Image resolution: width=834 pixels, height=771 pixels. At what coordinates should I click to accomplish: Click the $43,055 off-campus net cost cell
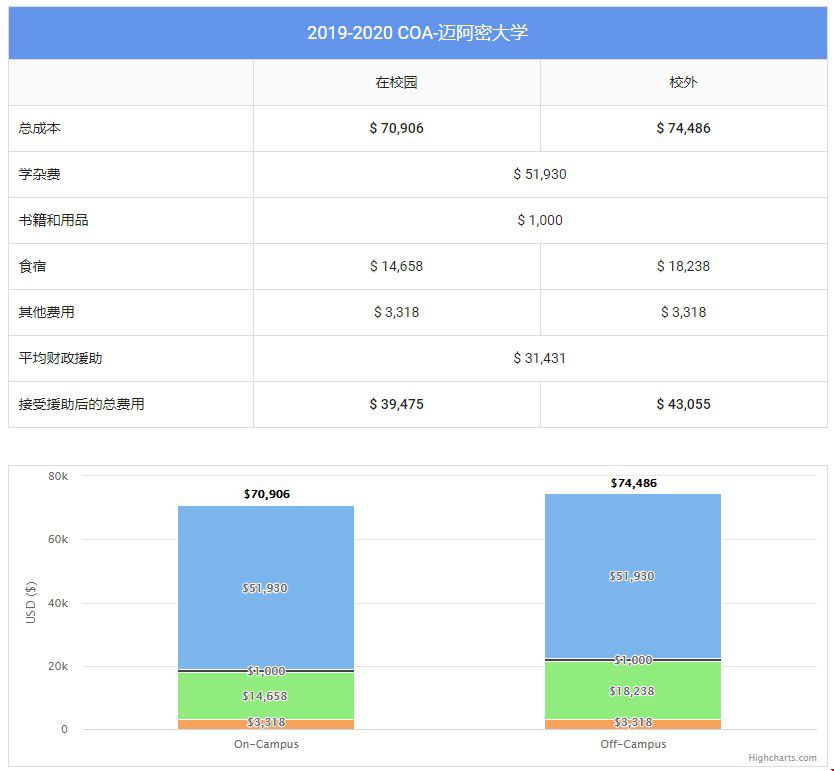point(683,404)
